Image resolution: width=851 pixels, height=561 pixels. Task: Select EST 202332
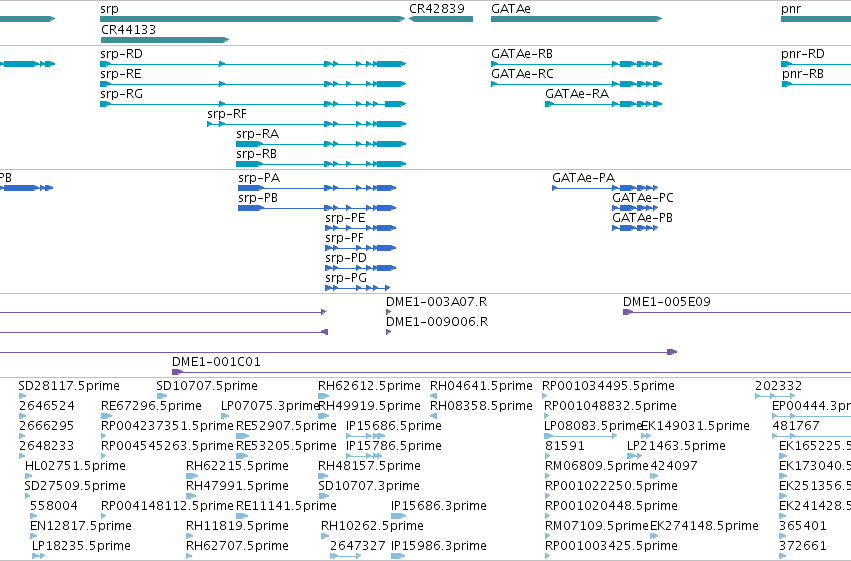(x=774, y=396)
